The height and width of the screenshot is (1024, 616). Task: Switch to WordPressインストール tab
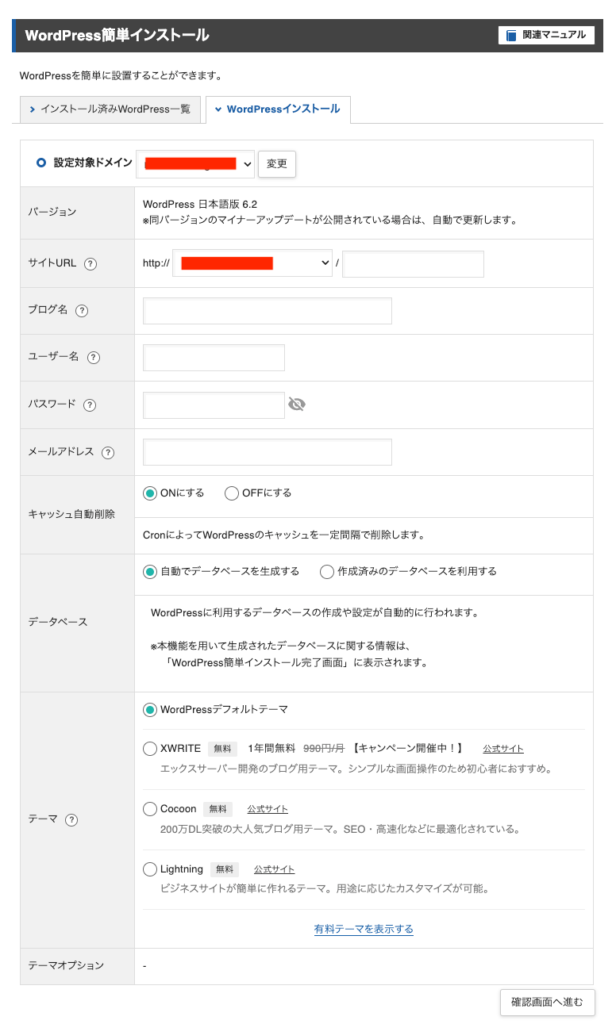[x=278, y=110]
